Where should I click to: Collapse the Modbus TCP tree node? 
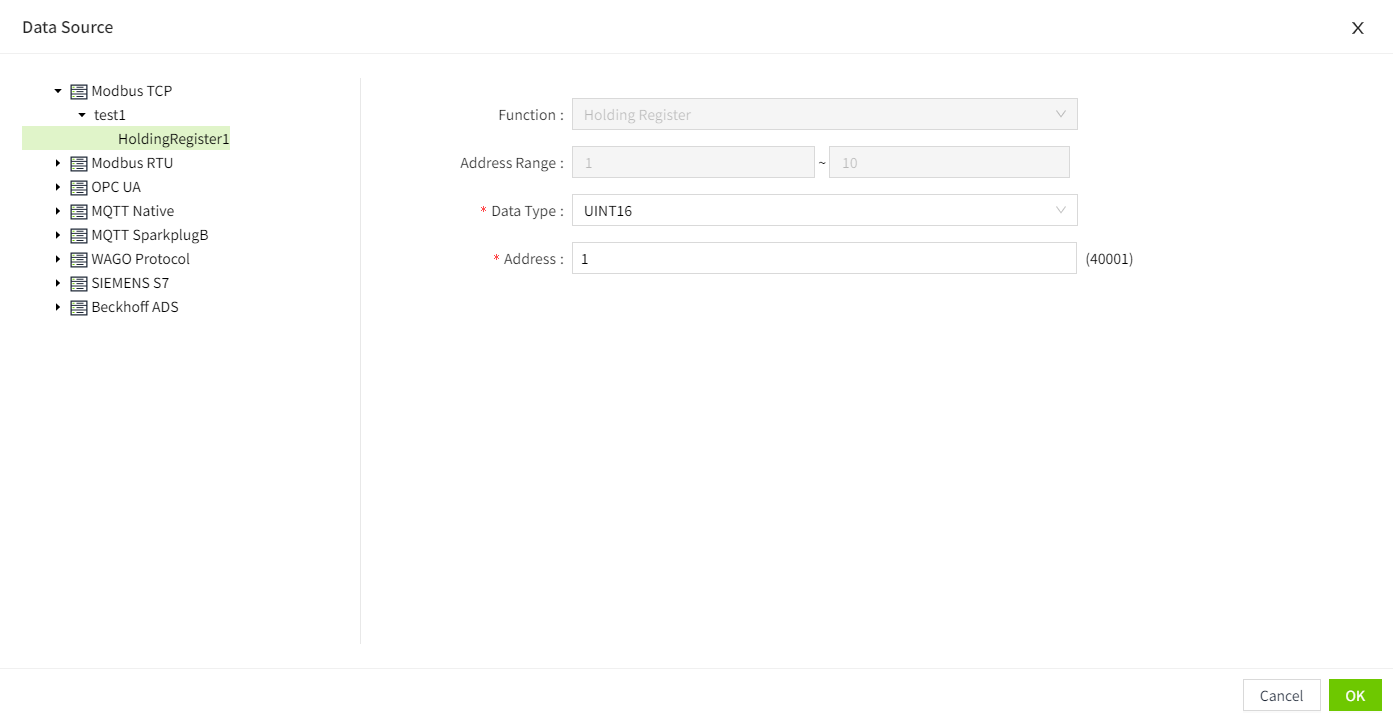click(x=58, y=91)
